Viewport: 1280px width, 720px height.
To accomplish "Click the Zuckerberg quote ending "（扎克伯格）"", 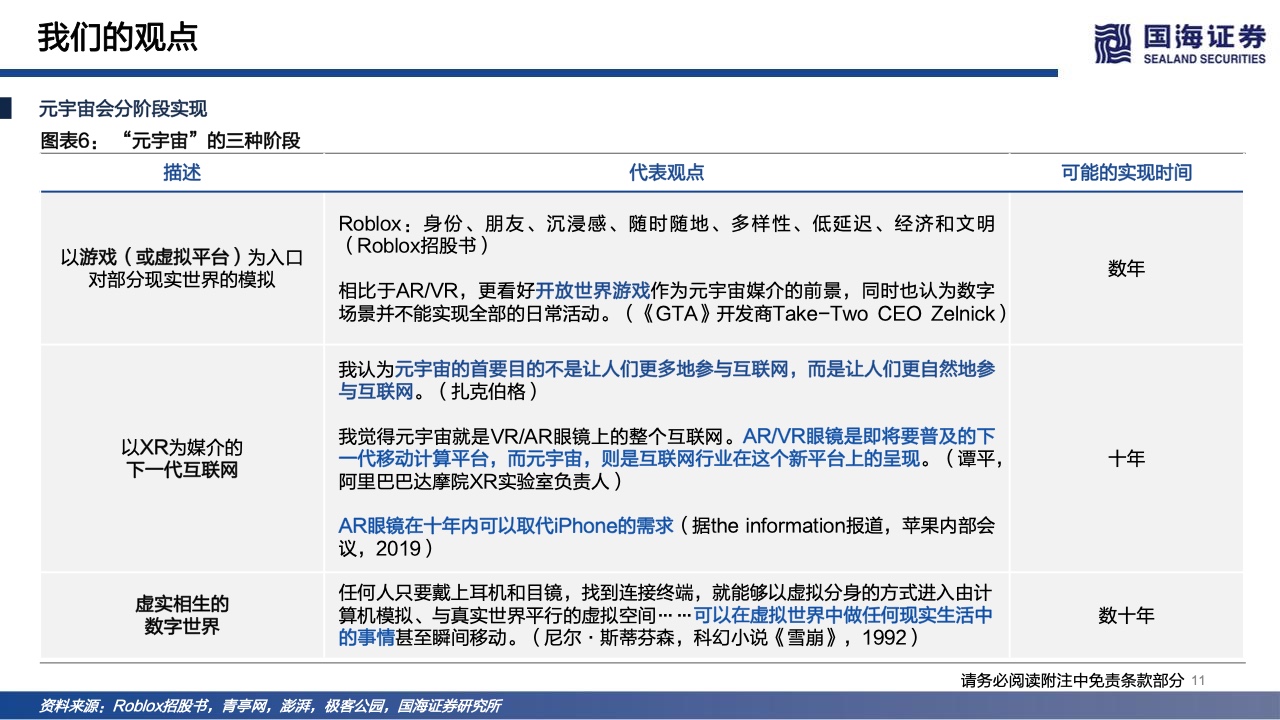I will pos(667,380).
